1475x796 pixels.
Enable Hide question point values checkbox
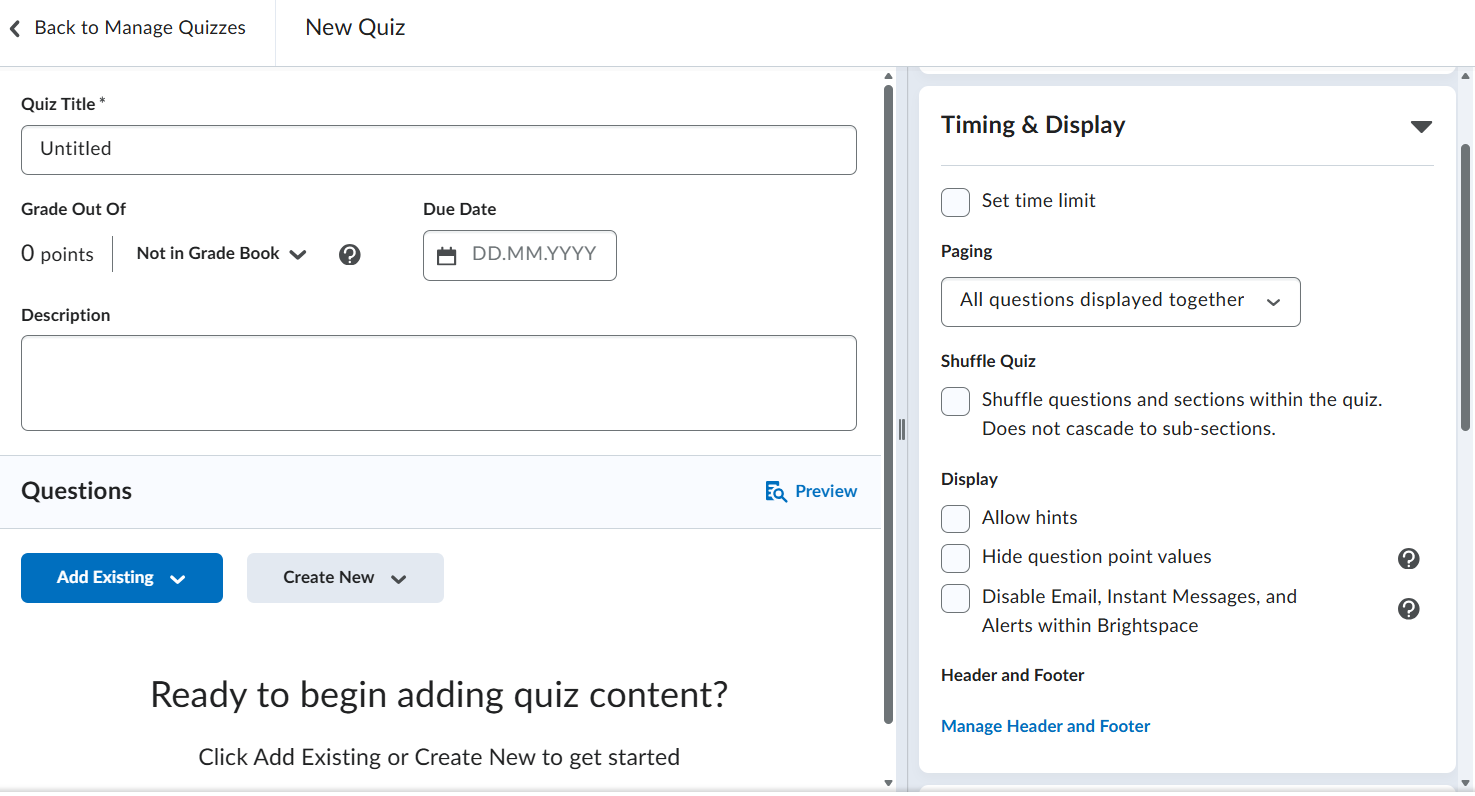tap(955, 558)
